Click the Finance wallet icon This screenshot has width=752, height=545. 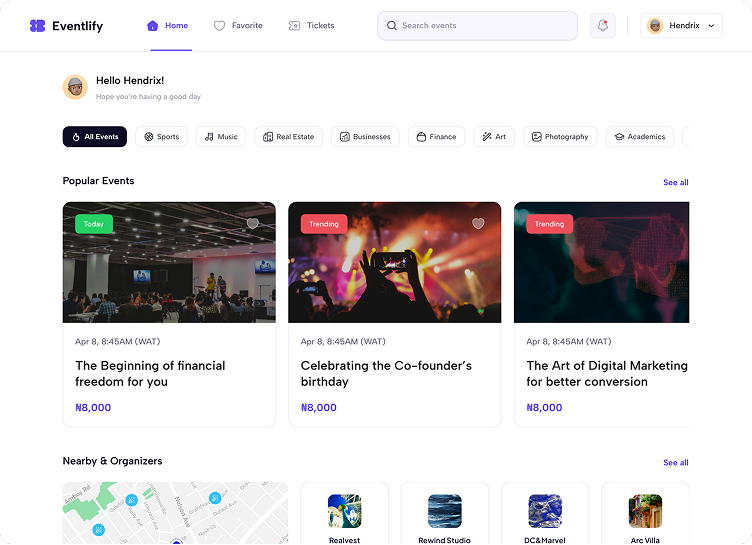click(x=421, y=137)
